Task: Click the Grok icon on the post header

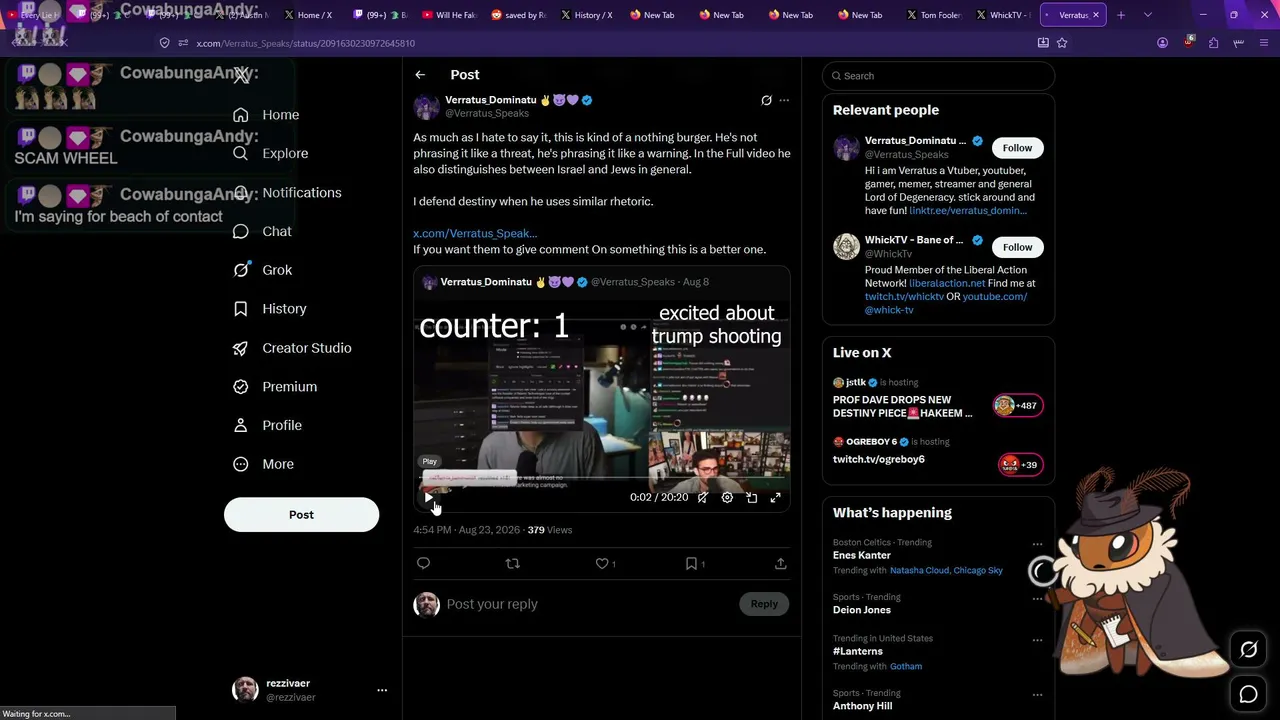Action: pyautogui.click(x=766, y=100)
